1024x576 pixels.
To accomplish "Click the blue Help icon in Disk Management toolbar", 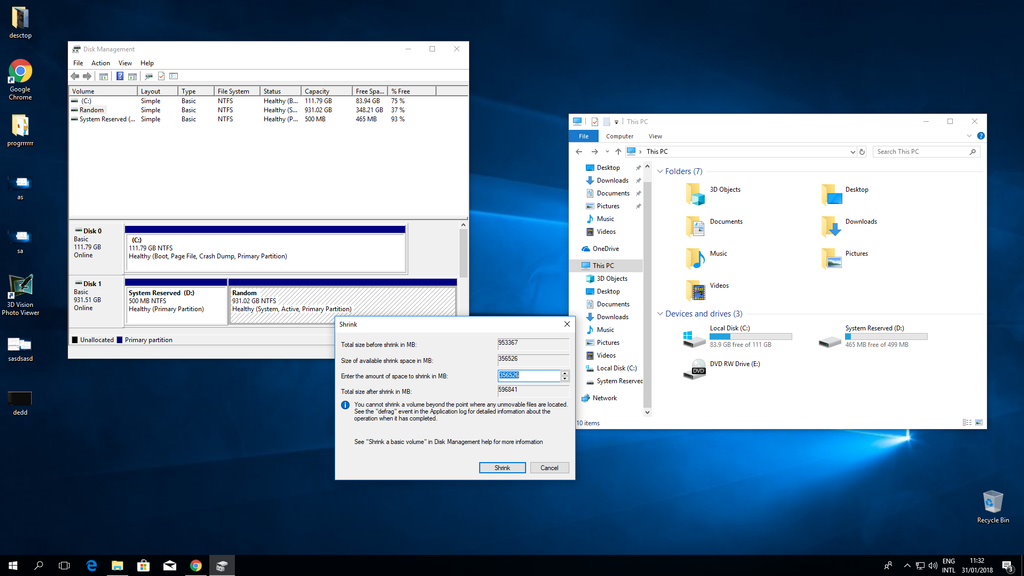I will 120,76.
